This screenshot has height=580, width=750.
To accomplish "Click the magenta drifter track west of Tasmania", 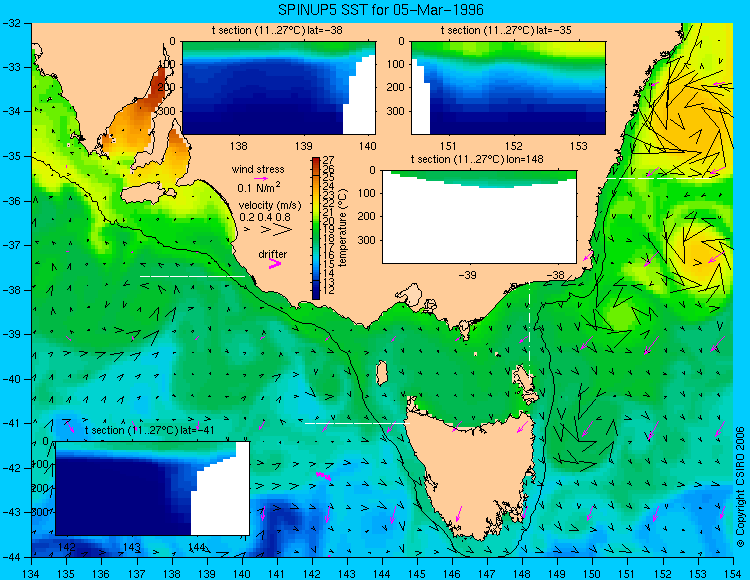I will tap(323, 475).
